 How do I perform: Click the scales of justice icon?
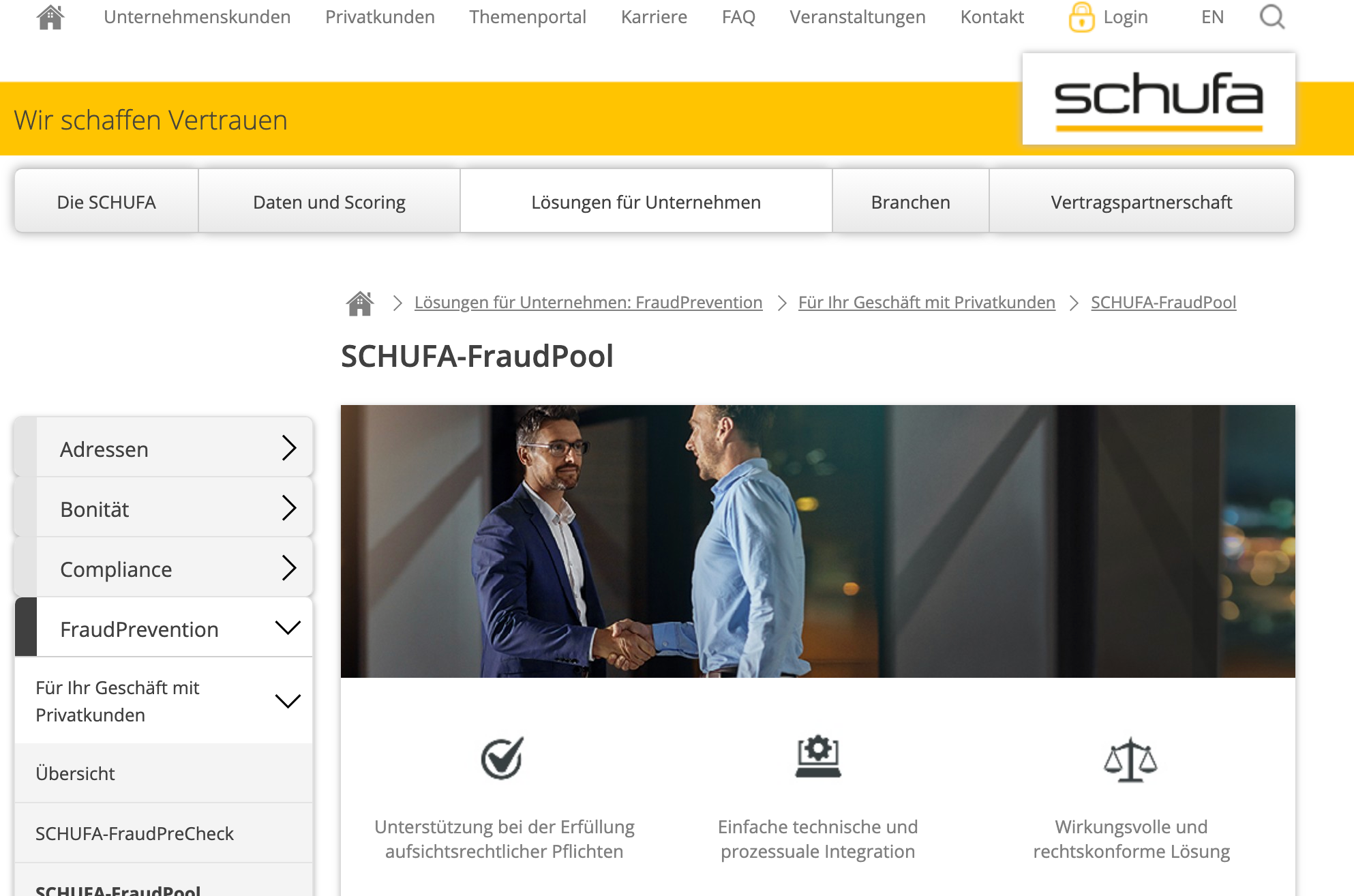point(1130,760)
